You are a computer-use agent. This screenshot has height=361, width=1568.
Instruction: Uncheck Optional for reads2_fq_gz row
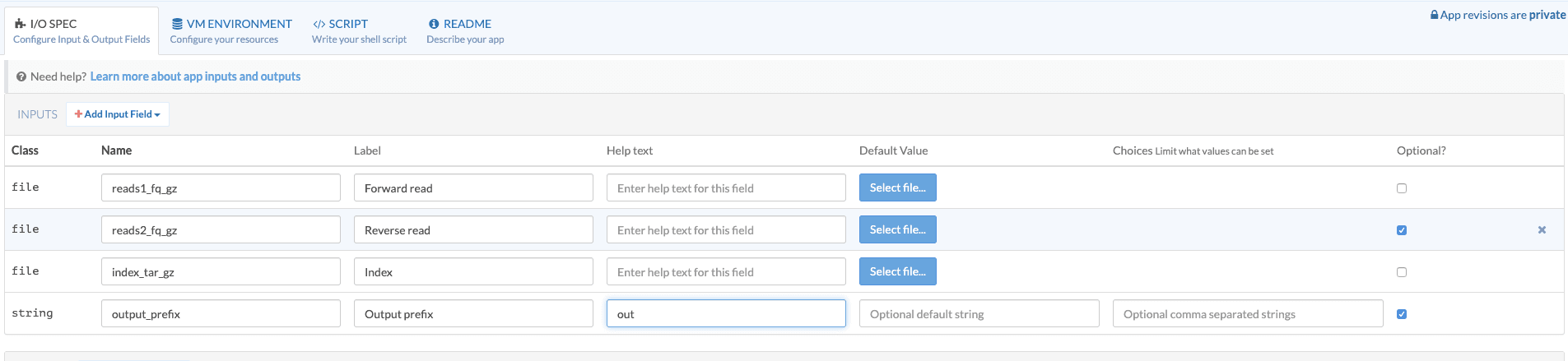point(1402,230)
